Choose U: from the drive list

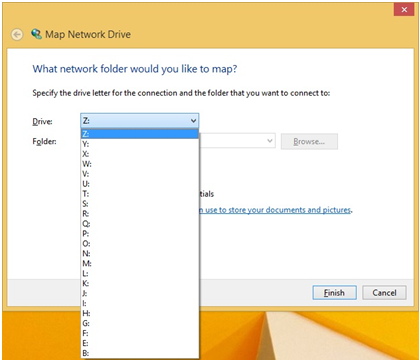(x=140, y=184)
